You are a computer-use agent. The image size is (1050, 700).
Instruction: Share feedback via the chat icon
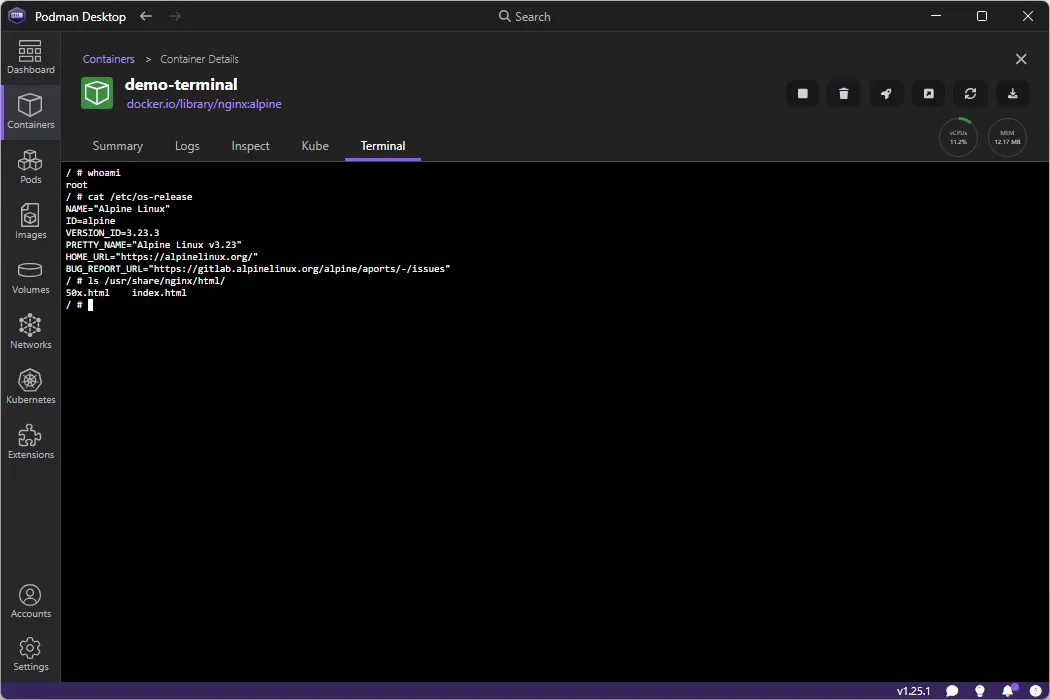(952, 690)
